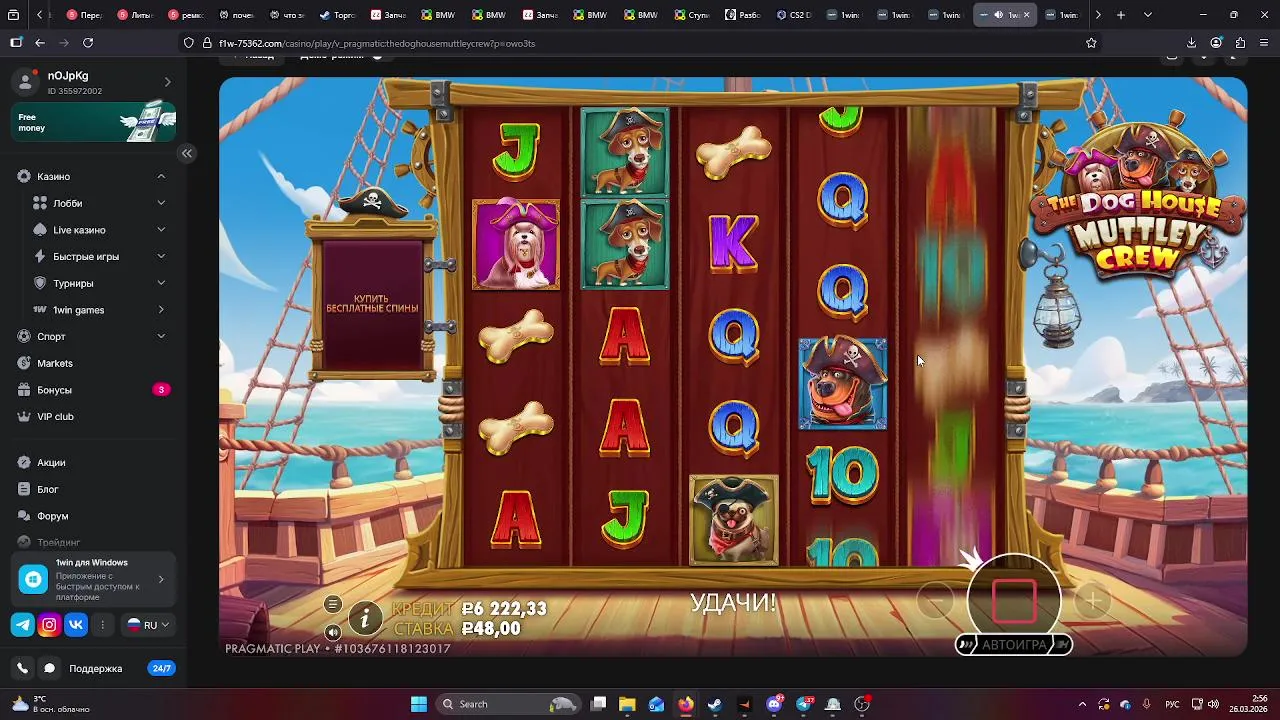
Task: Open the Блог page
Action: [x=48, y=489]
